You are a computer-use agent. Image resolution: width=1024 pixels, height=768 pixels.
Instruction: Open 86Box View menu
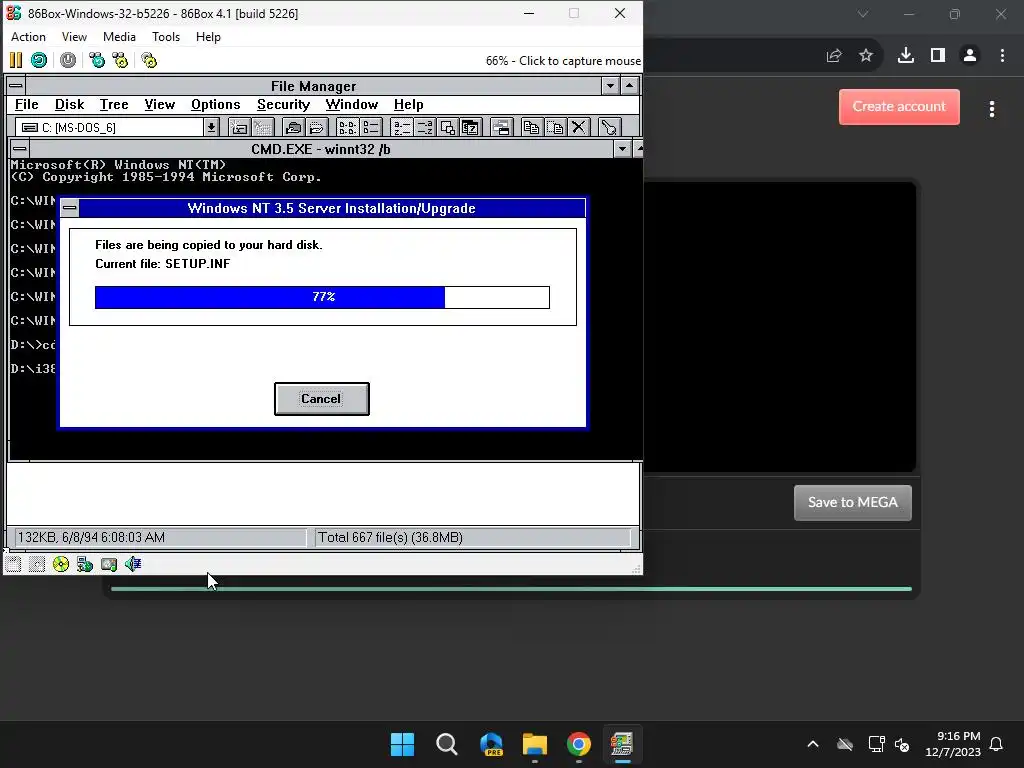coord(74,37)
